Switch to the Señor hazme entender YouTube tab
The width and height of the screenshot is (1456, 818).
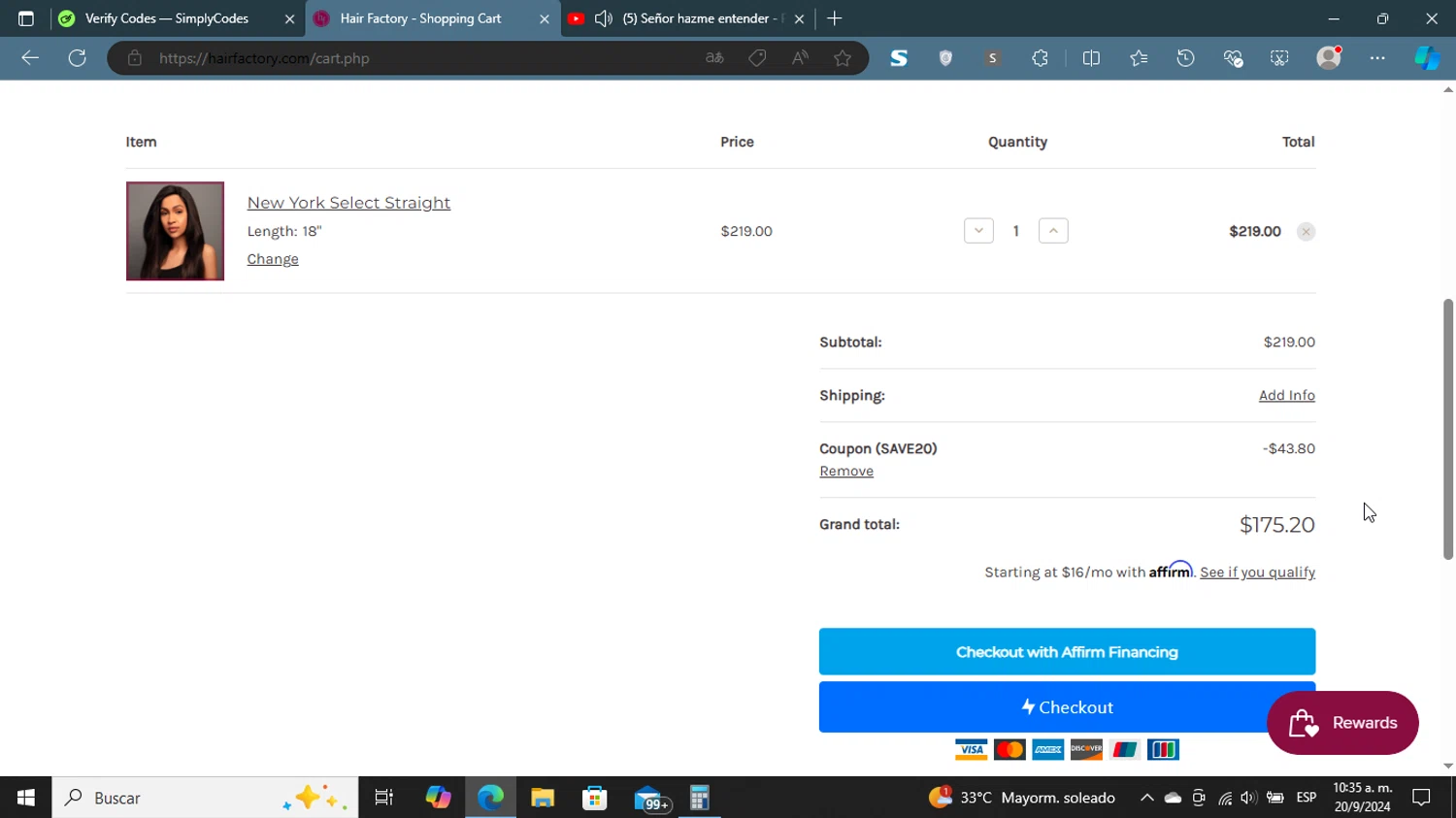[703, 18]
